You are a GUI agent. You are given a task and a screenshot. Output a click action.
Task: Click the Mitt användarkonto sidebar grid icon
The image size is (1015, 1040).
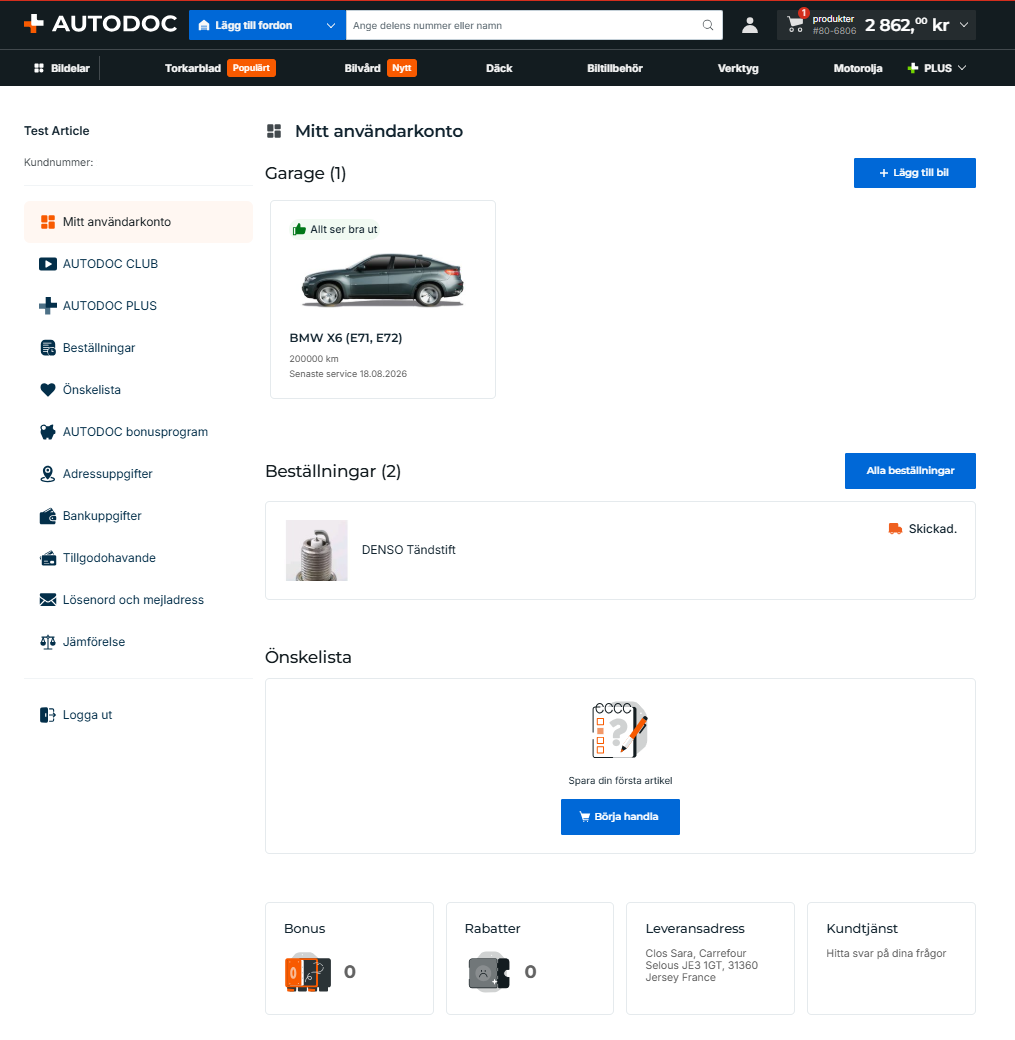click(x=48, y=222)
